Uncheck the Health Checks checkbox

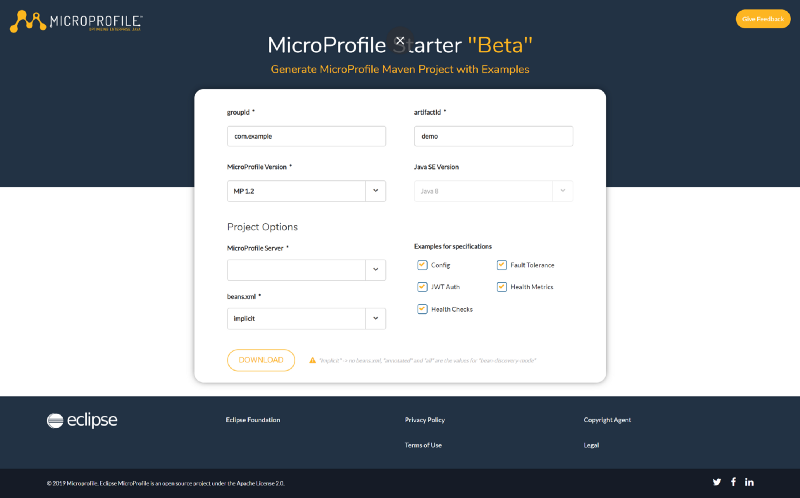click(422, 309)
